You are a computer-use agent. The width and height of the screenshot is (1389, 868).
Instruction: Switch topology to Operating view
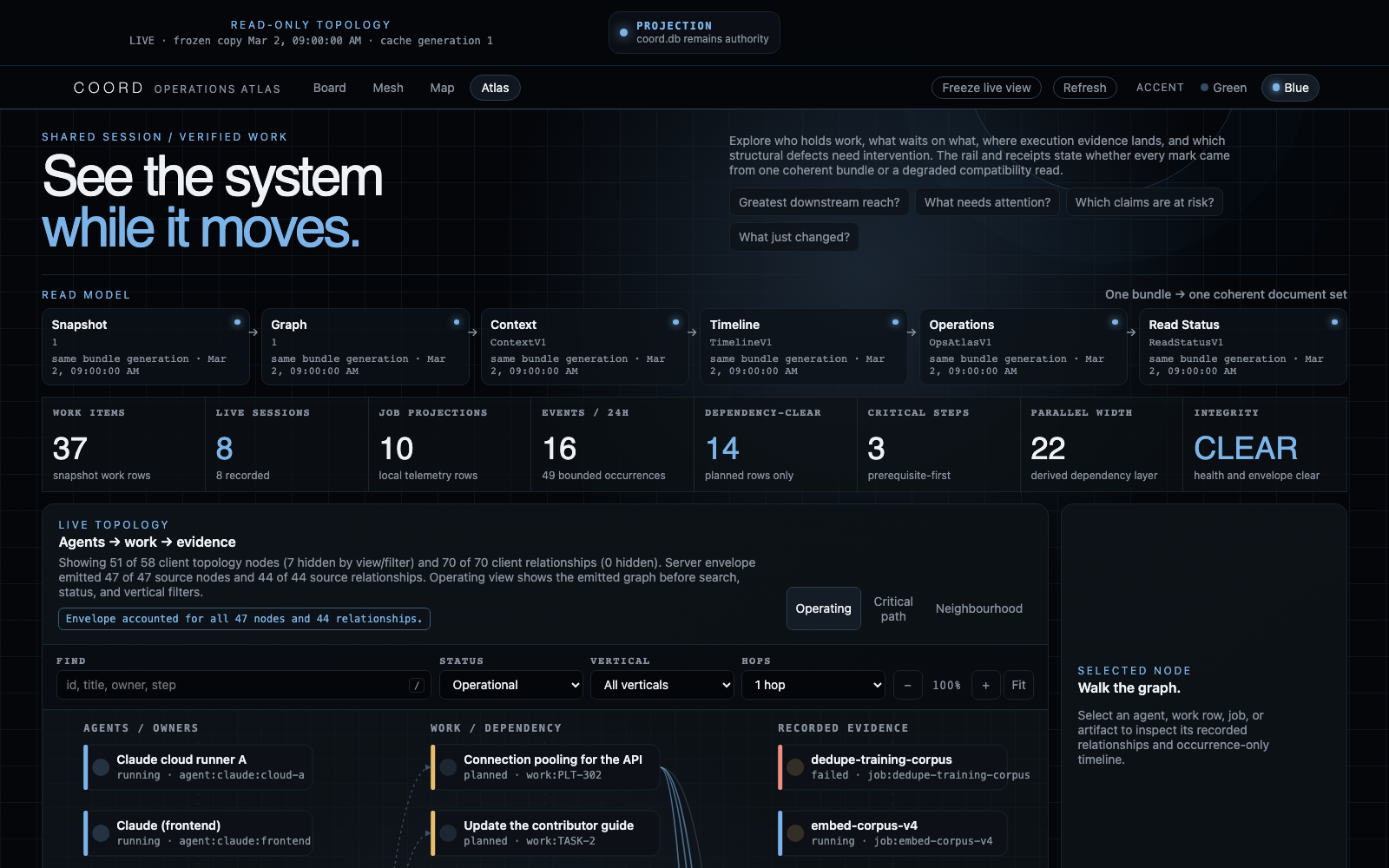pyautogui.click(x=823, y=608)
